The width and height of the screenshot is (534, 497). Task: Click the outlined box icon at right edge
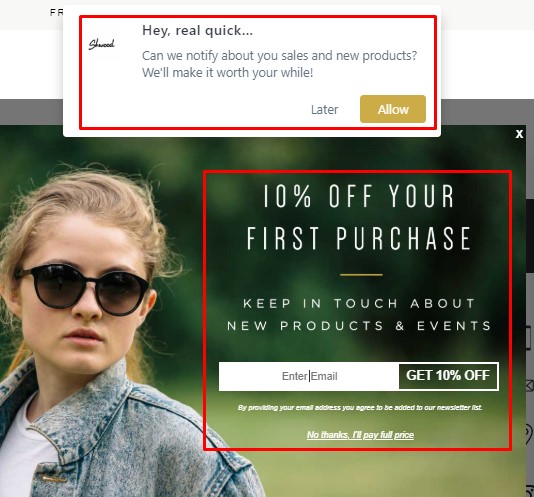[530, 337]
